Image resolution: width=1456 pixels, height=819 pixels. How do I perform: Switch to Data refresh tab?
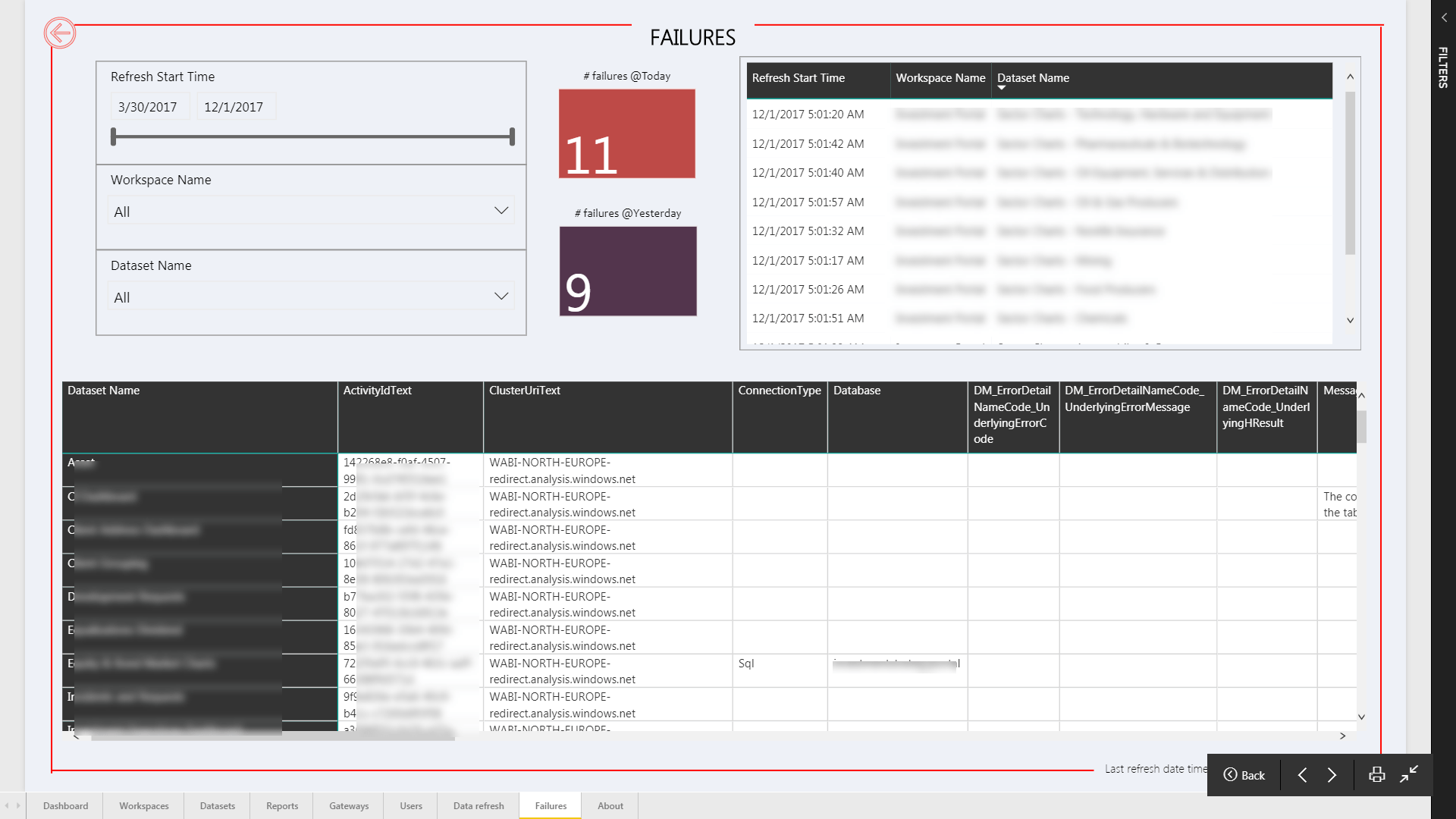479,805
